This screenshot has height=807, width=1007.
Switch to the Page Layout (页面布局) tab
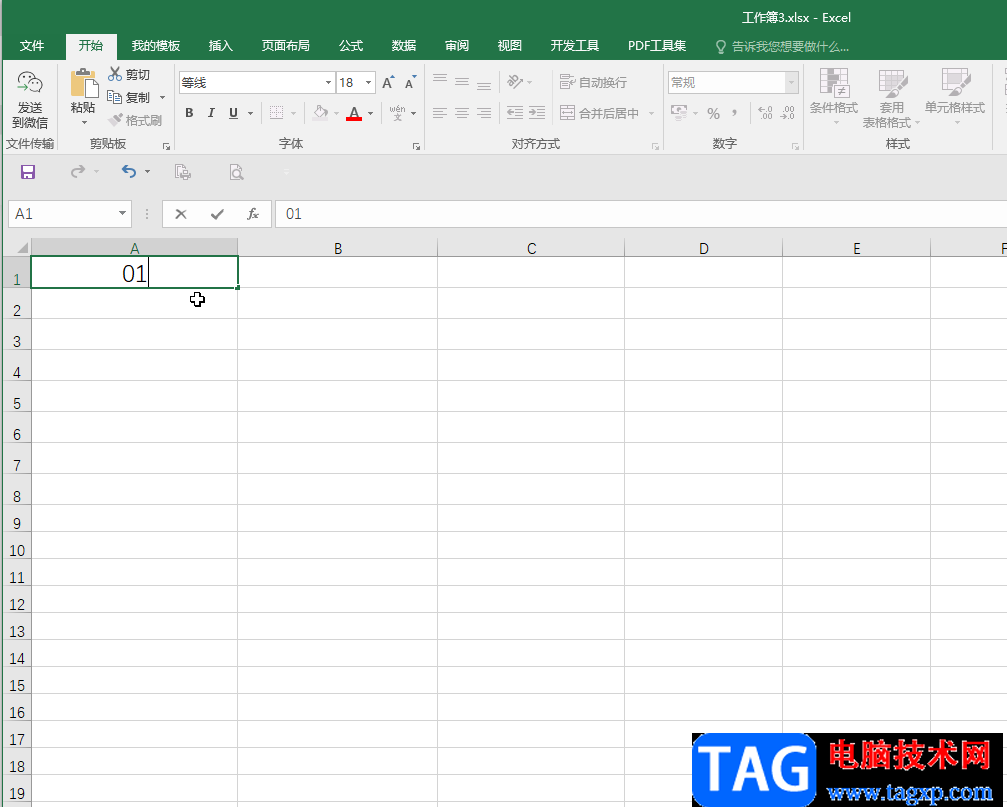pos(286,46)
